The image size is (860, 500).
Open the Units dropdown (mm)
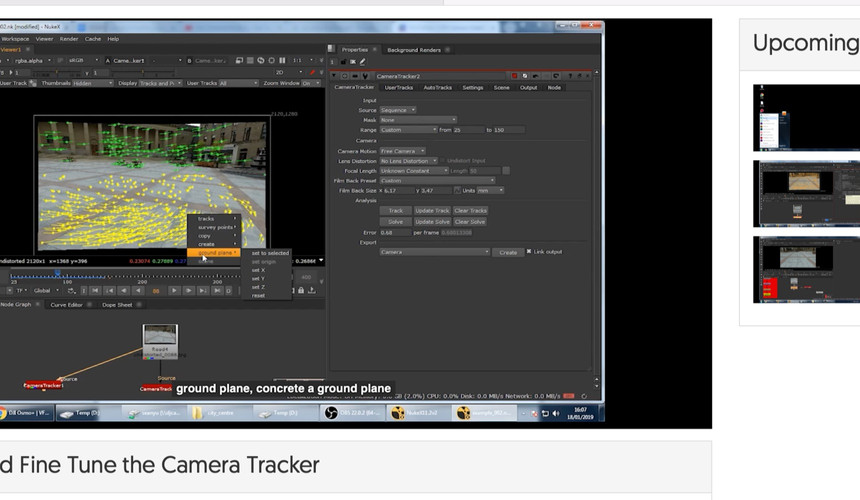tap(490, 191)
